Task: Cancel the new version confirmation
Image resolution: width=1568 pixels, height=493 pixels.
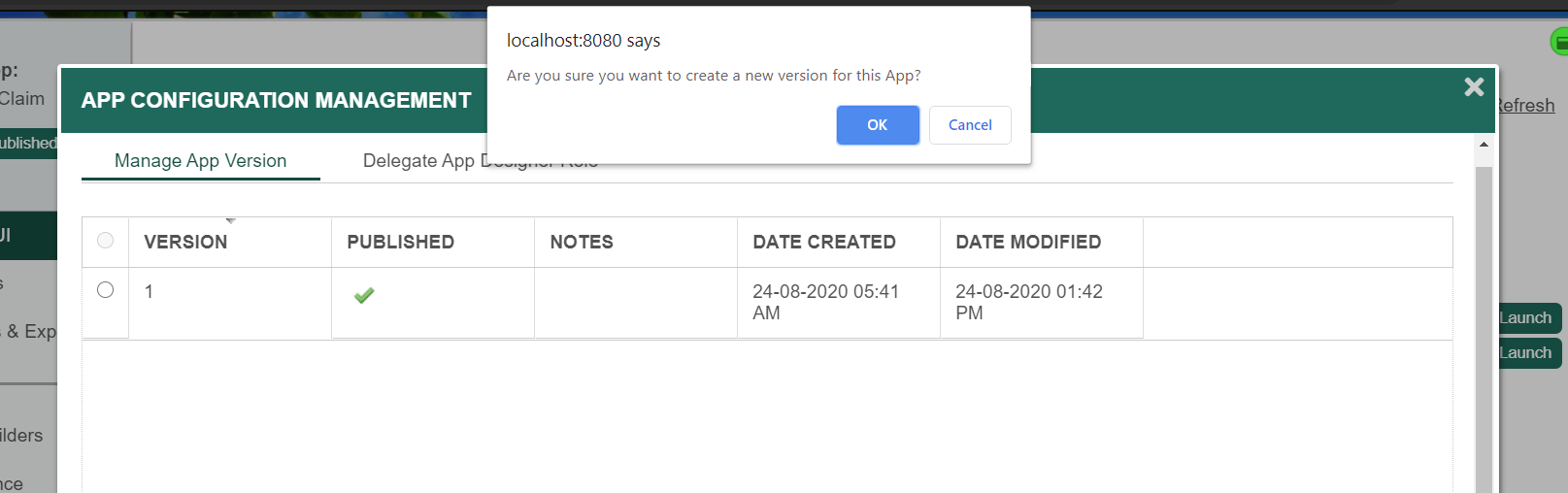Action: 969,125
